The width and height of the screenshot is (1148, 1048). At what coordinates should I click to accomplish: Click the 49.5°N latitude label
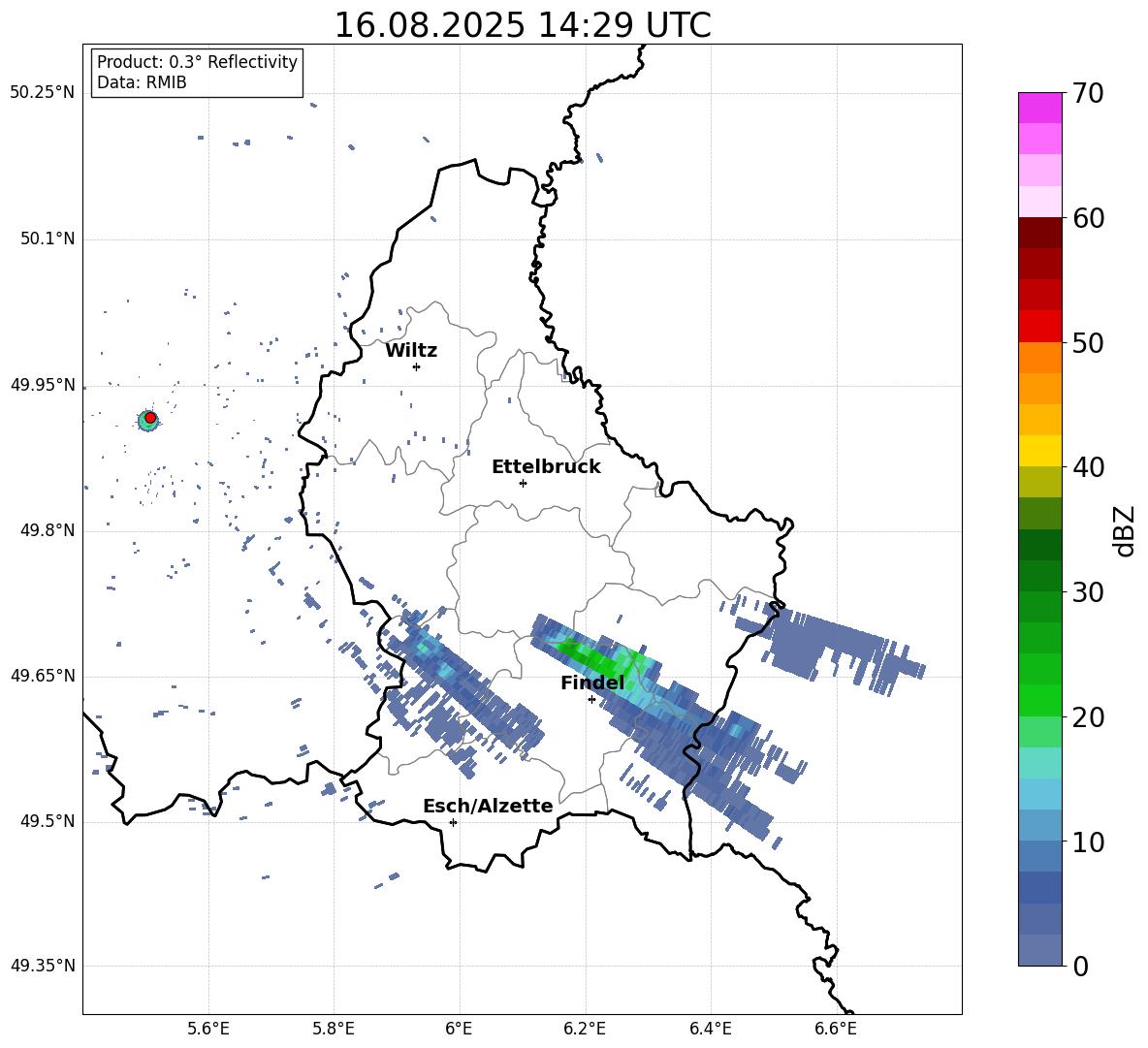click(48, 821)
